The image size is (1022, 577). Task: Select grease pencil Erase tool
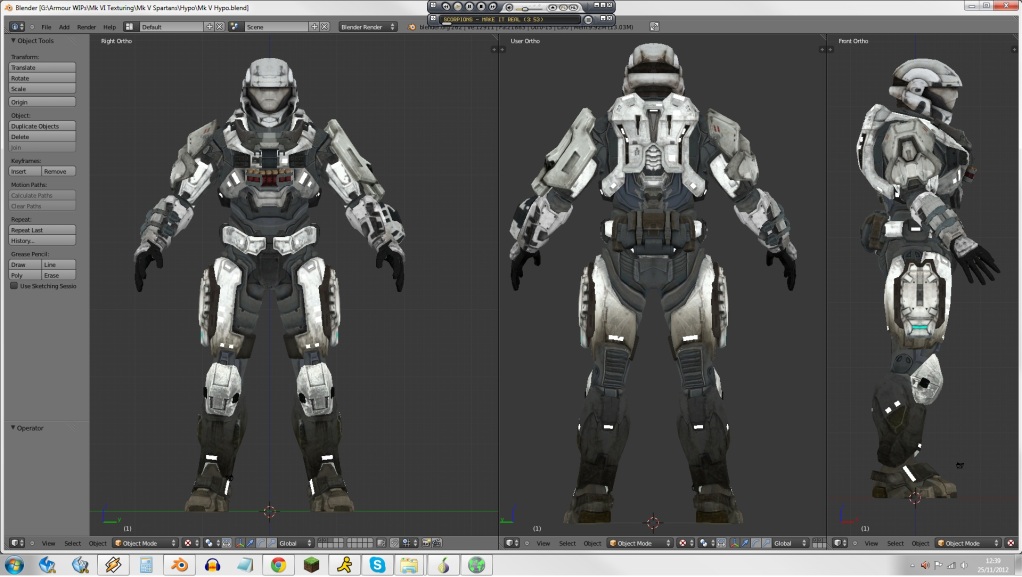click(x=59, y=275)
